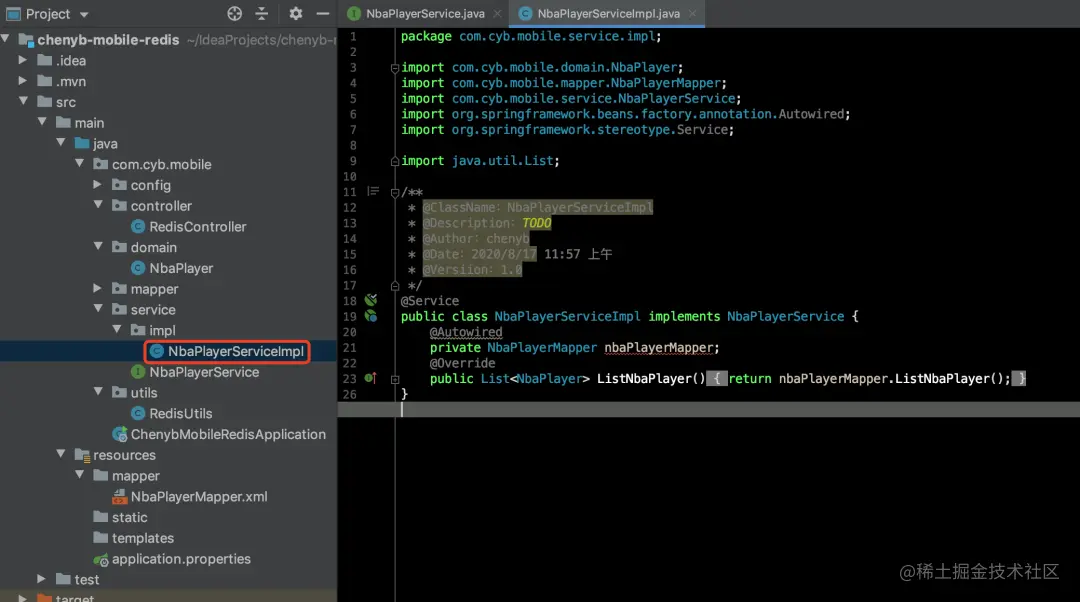Image resolution: width=1080 pixels, height=602 pixels.
Task: Collapse the java folder
Action: [x=61, y=143]
